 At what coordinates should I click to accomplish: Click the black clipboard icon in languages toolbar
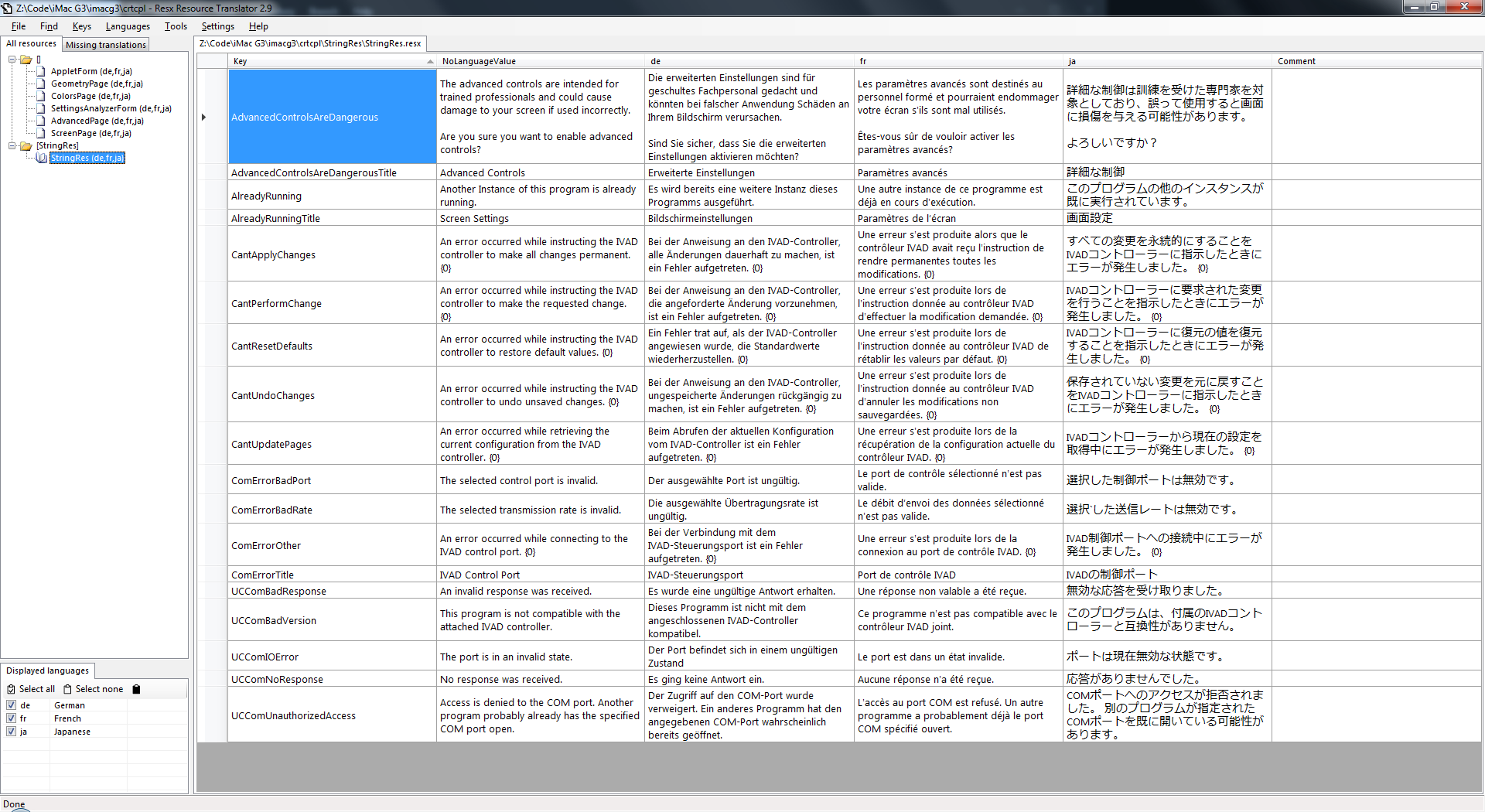[x=137, y=689]
